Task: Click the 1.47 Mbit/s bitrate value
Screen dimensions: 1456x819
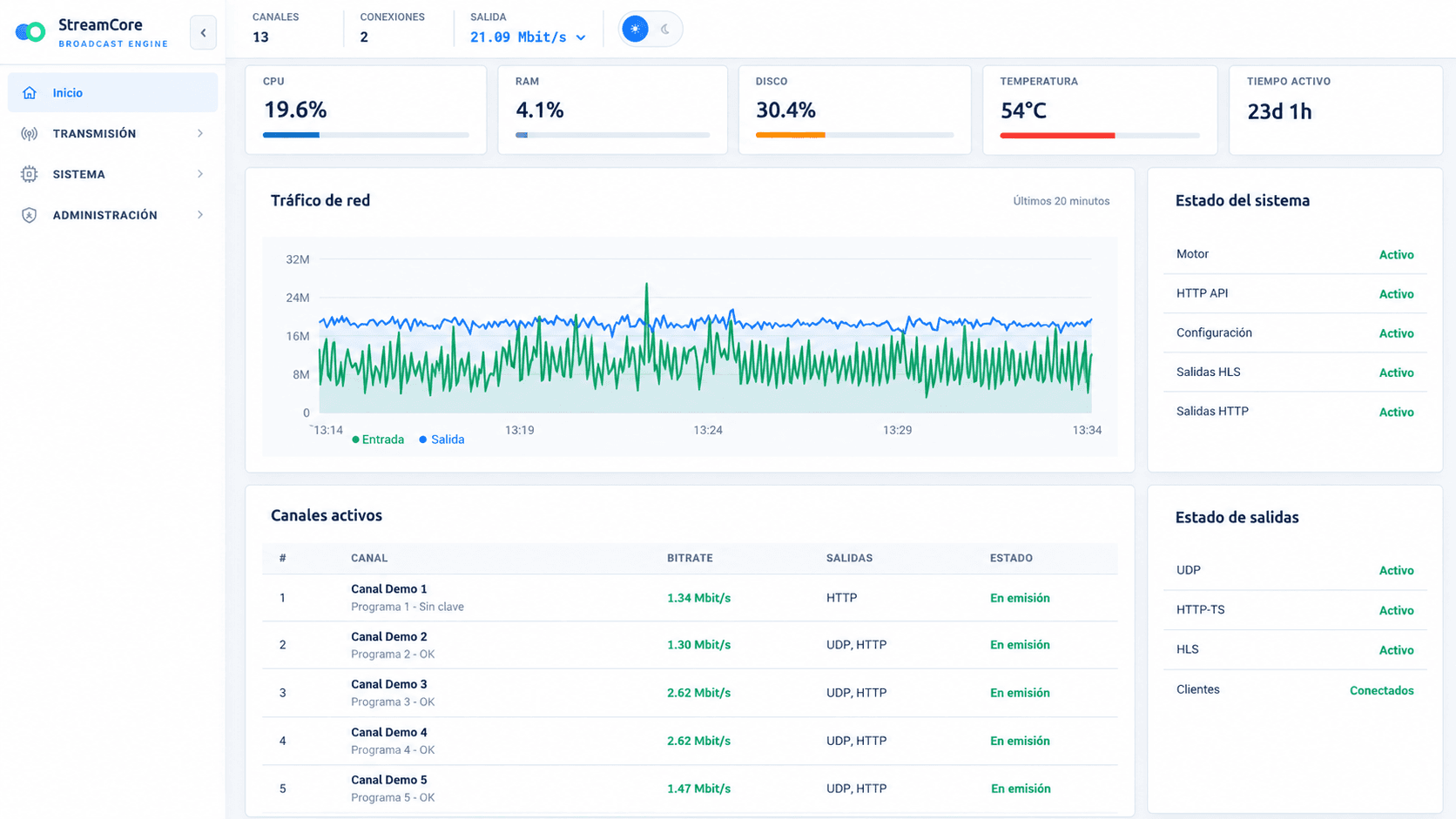Action: coord(698,789)
